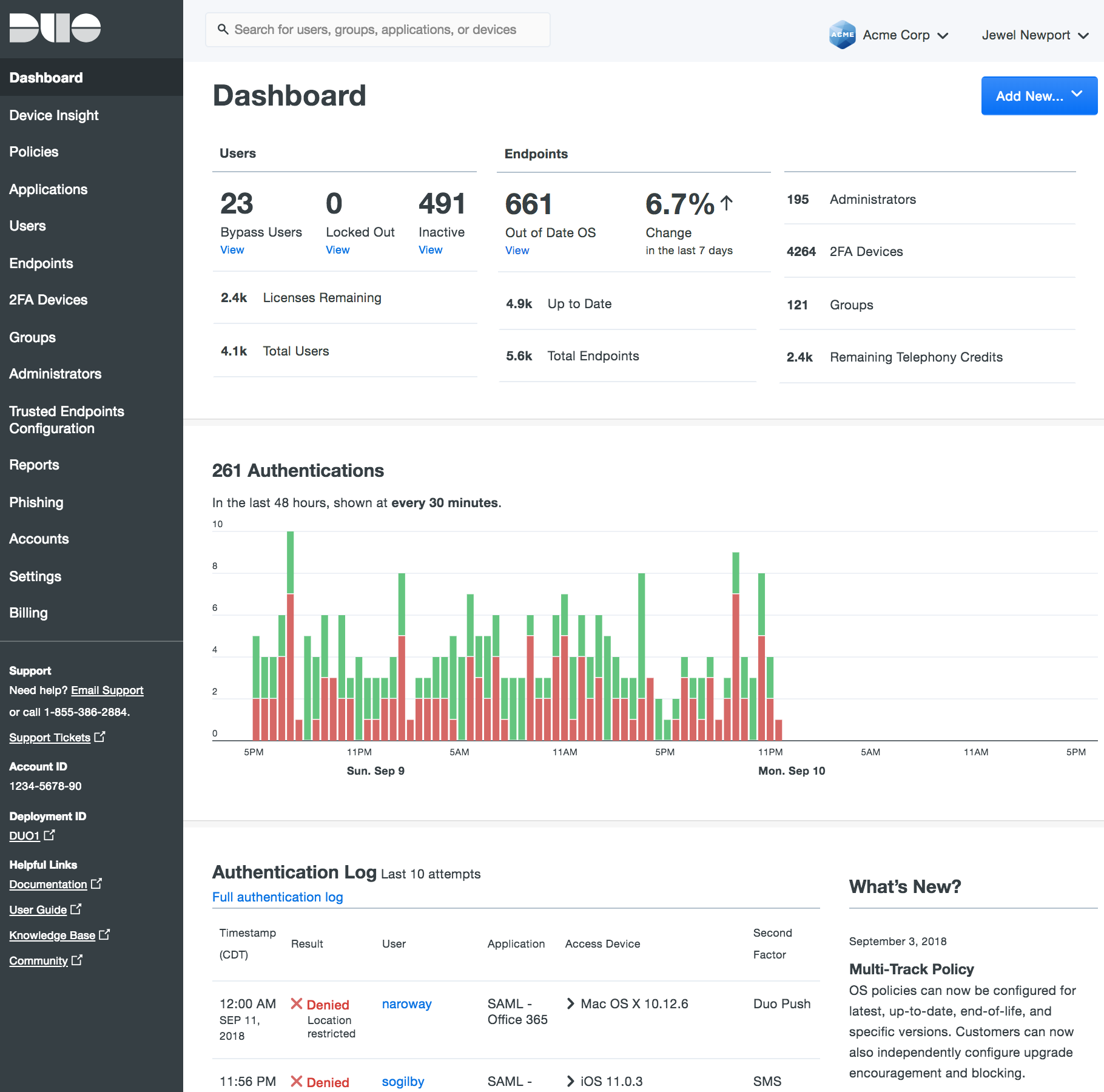This screenshot has width=1104, height=1092.
Task: Click the Duo logo icon
Action: click(x=53, y=28)
